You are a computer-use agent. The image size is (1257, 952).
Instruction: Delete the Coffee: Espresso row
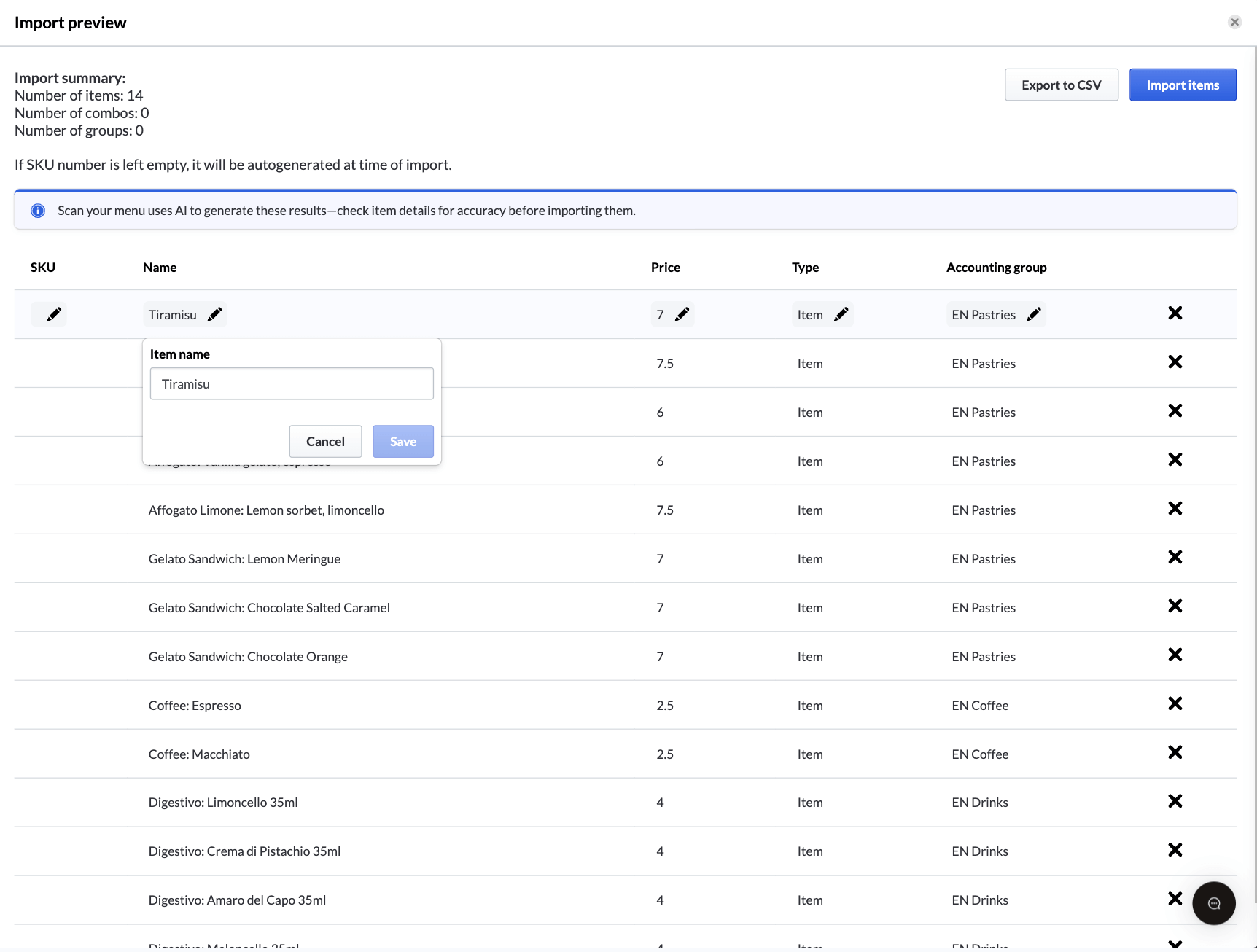[1175, 704]
